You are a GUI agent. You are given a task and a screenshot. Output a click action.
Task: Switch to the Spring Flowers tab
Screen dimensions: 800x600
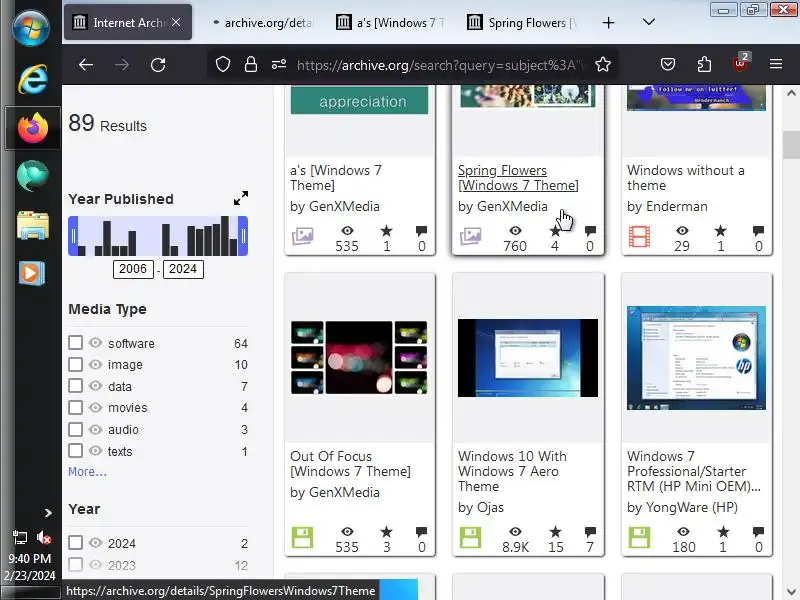[x=522, y=23]
